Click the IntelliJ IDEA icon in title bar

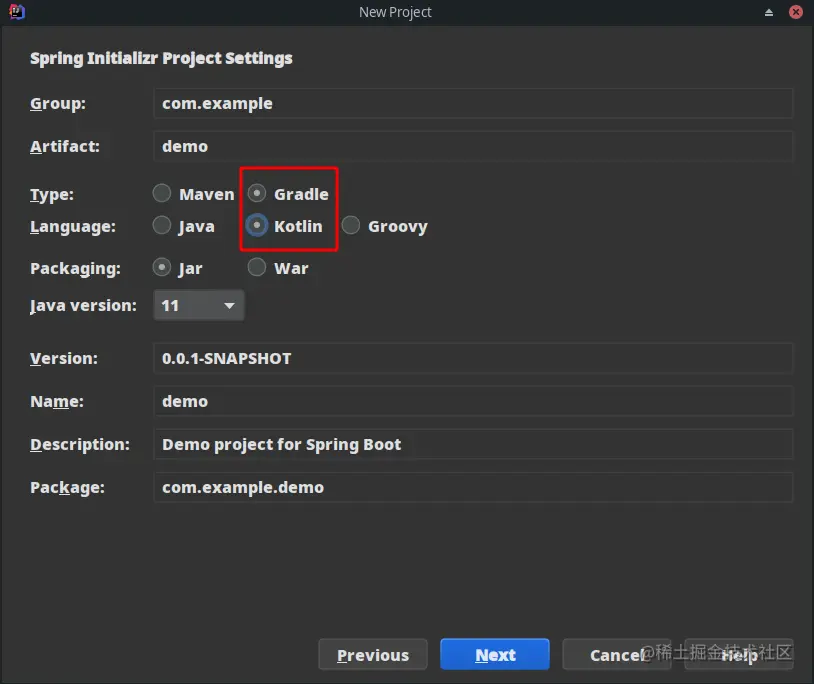pyautogui.click(x=17, y=11)
